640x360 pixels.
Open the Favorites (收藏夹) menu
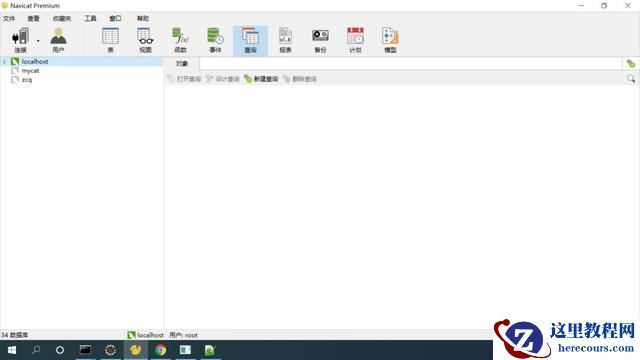(62, 18)
